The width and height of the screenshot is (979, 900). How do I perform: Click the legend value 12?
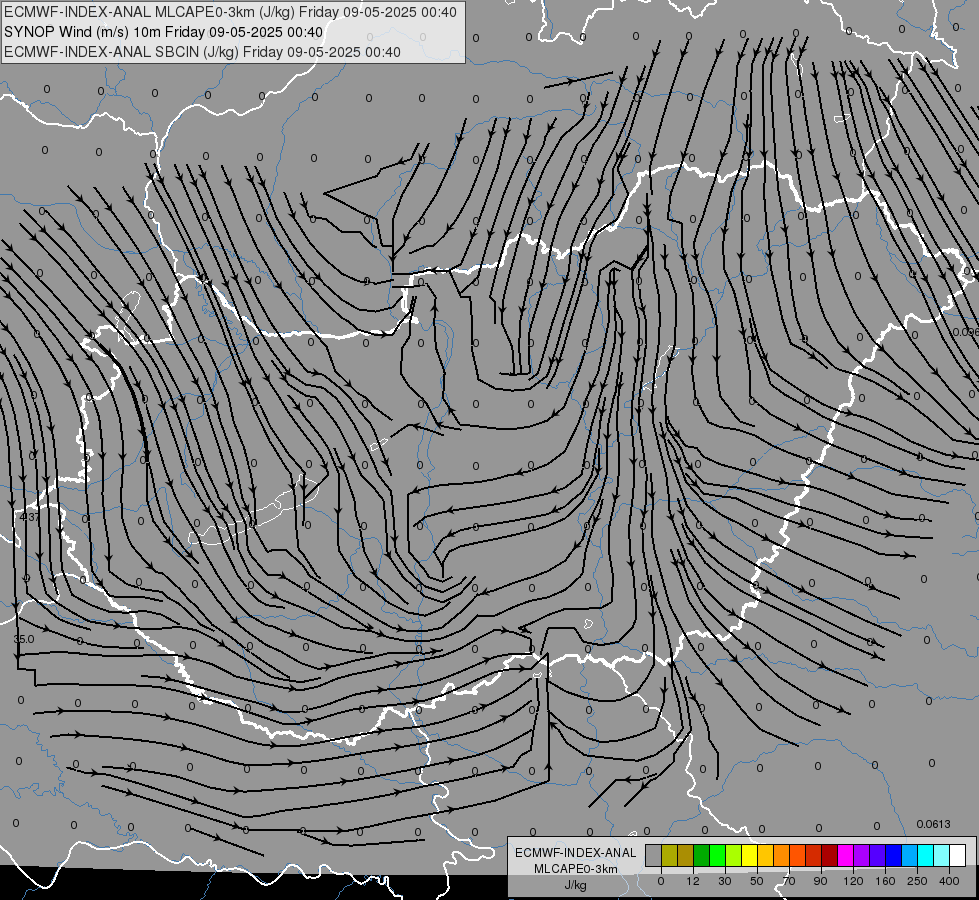(692, 881)
